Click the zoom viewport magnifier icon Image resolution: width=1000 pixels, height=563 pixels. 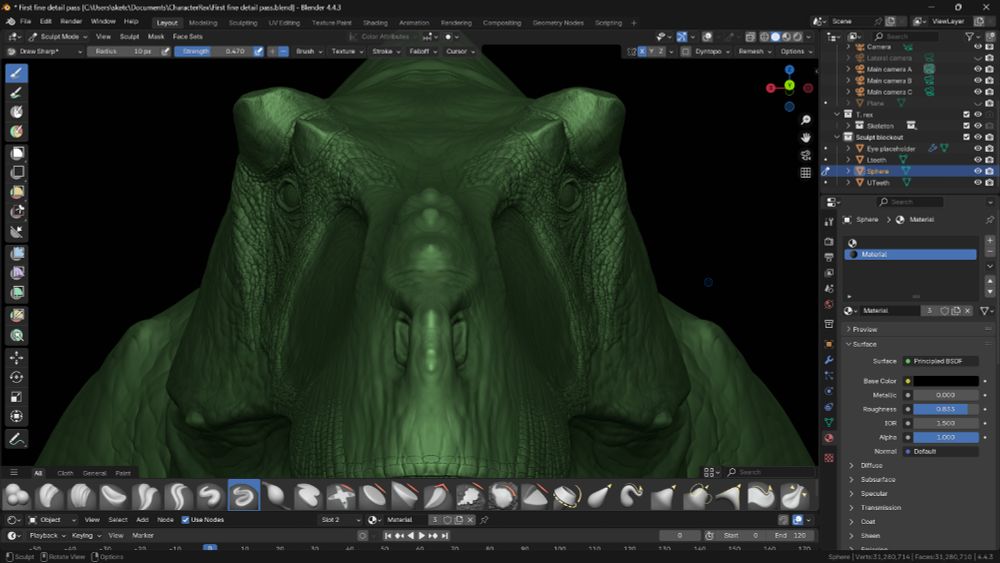pyautogui.click(x=806, y=120)
